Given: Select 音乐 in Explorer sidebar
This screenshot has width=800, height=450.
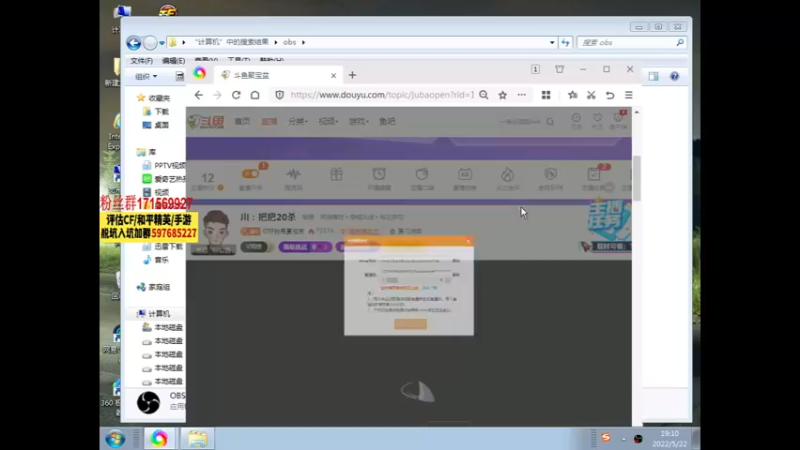Looking at the screenshot, I should (156, 260).
